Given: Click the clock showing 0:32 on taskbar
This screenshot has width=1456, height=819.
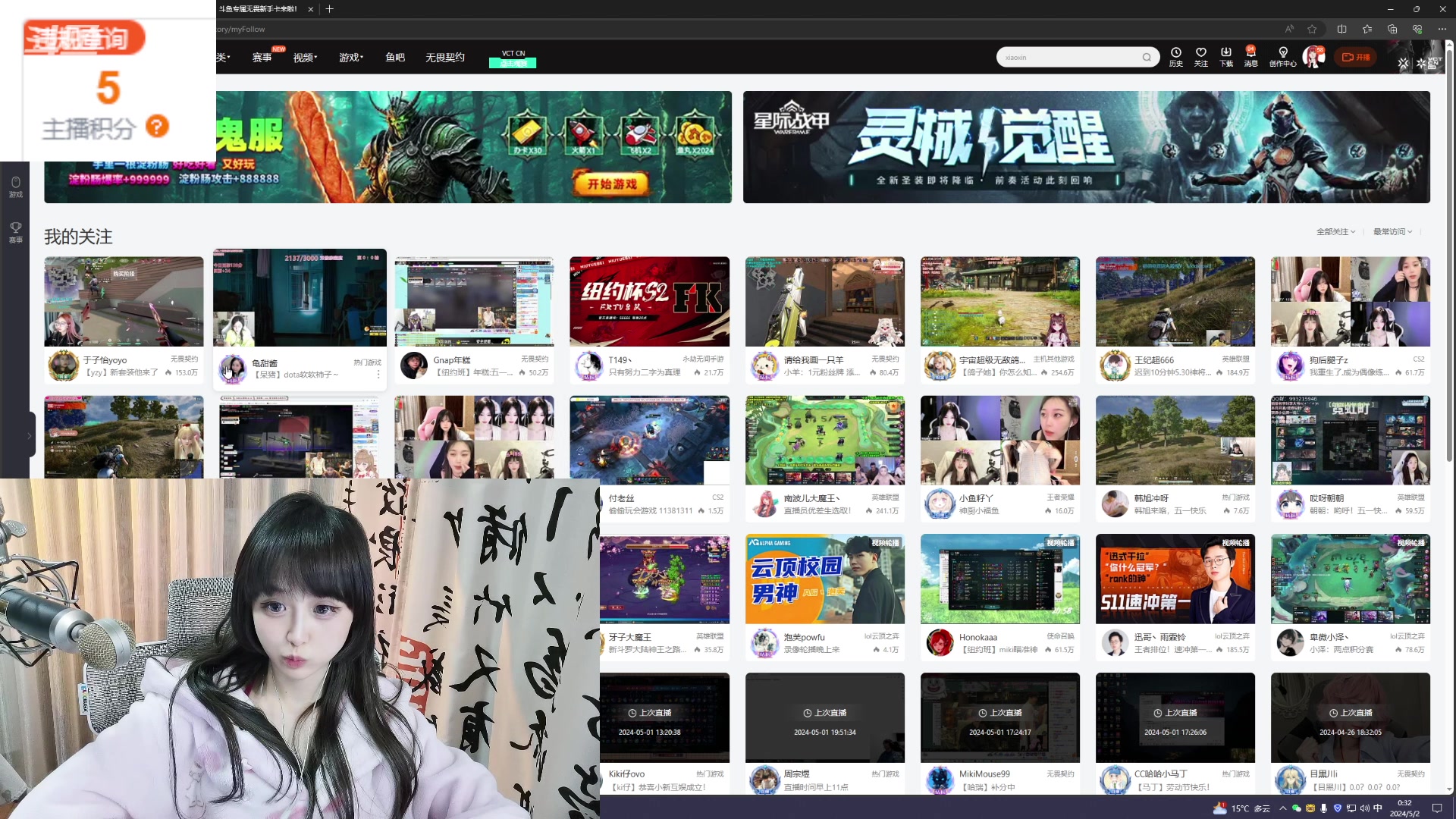Looking at the screenshot, I should pos(1404,808).
